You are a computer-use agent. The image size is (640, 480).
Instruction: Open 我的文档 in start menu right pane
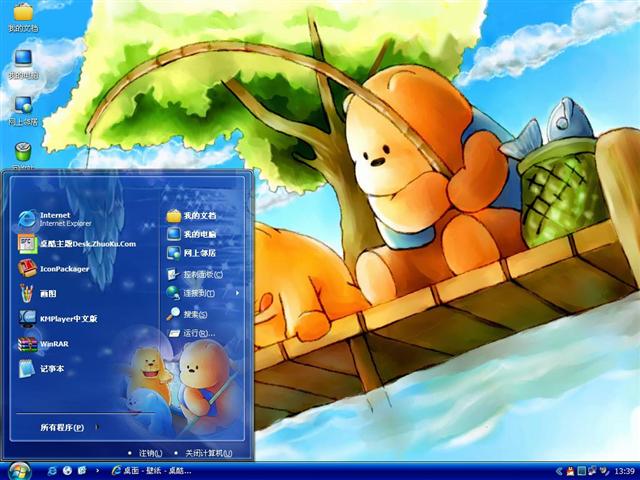click(191, 216)
